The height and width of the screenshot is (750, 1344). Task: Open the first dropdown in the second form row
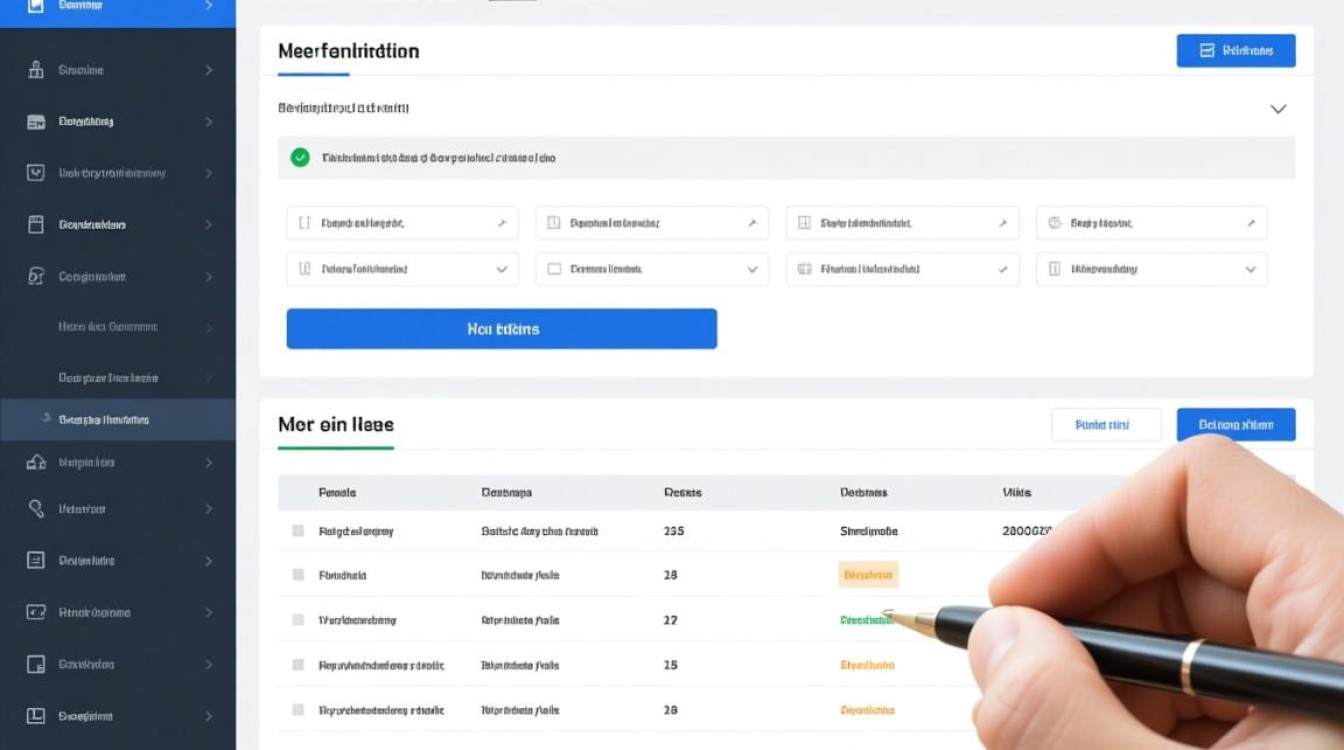pos(402,269)
